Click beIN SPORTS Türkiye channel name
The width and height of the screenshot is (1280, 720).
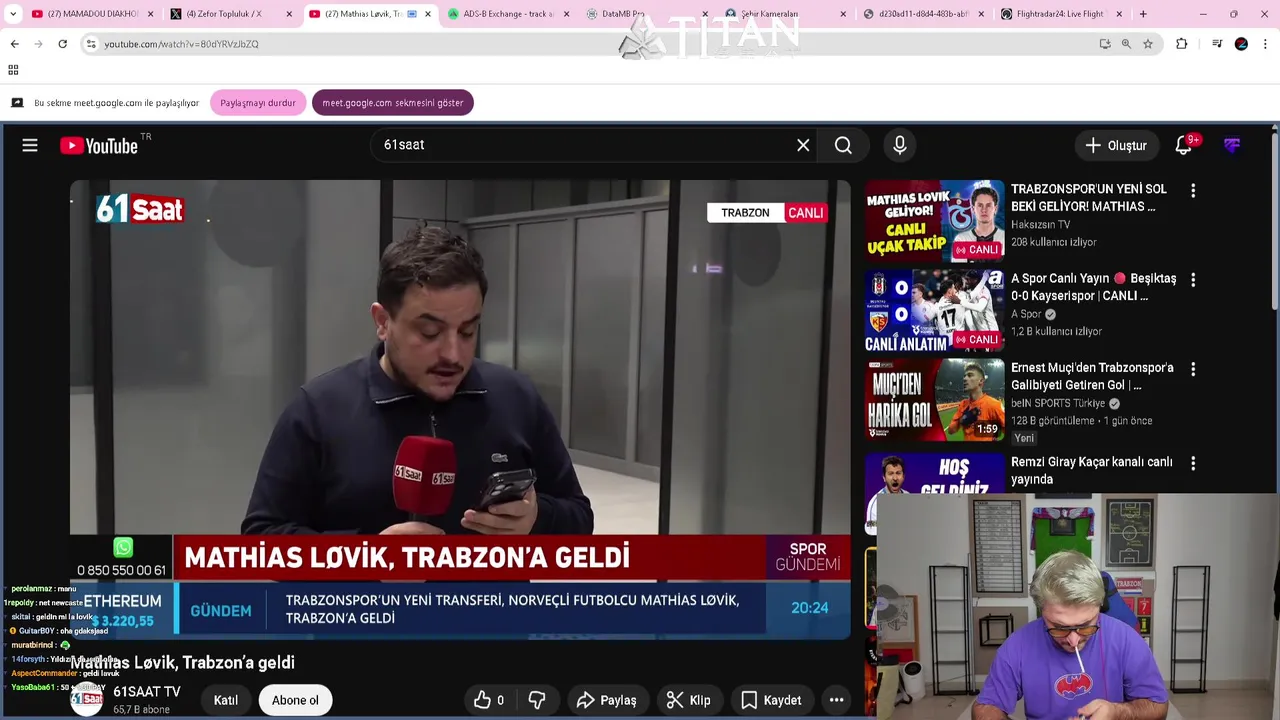point(1058,403)
